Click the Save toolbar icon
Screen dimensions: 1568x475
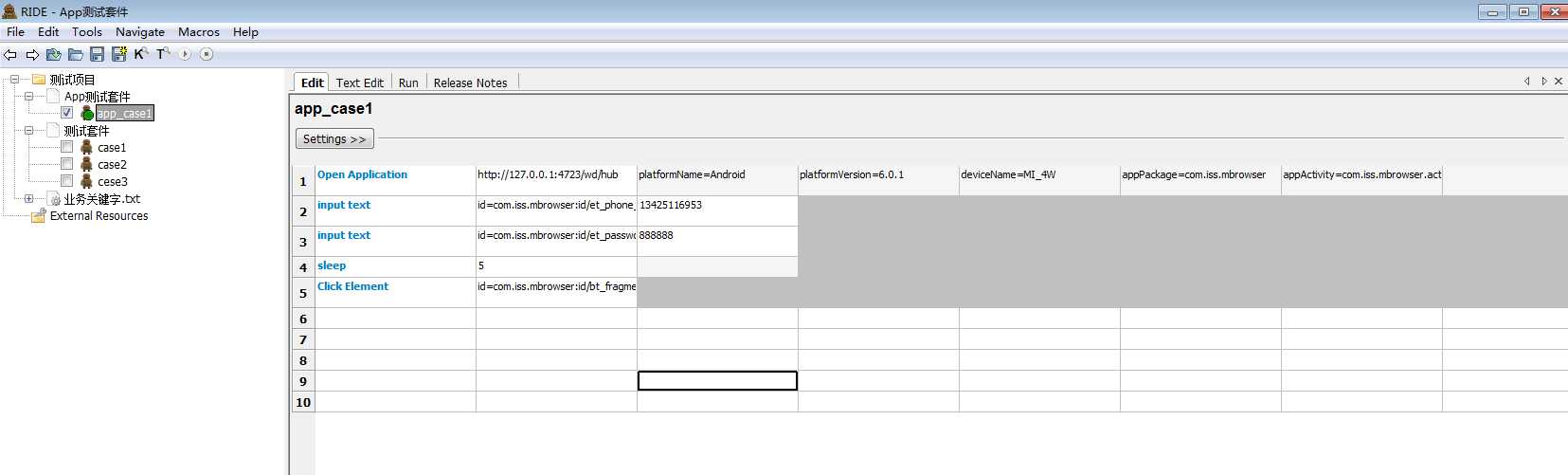pos(97,55)
